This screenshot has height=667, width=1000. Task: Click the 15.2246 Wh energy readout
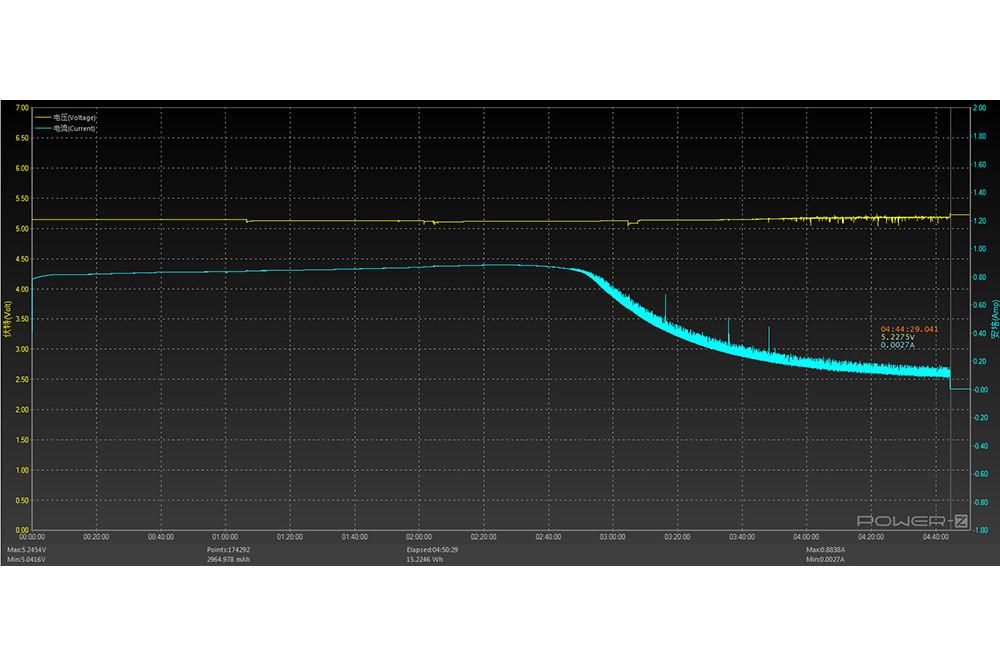(x=426, y=559)
